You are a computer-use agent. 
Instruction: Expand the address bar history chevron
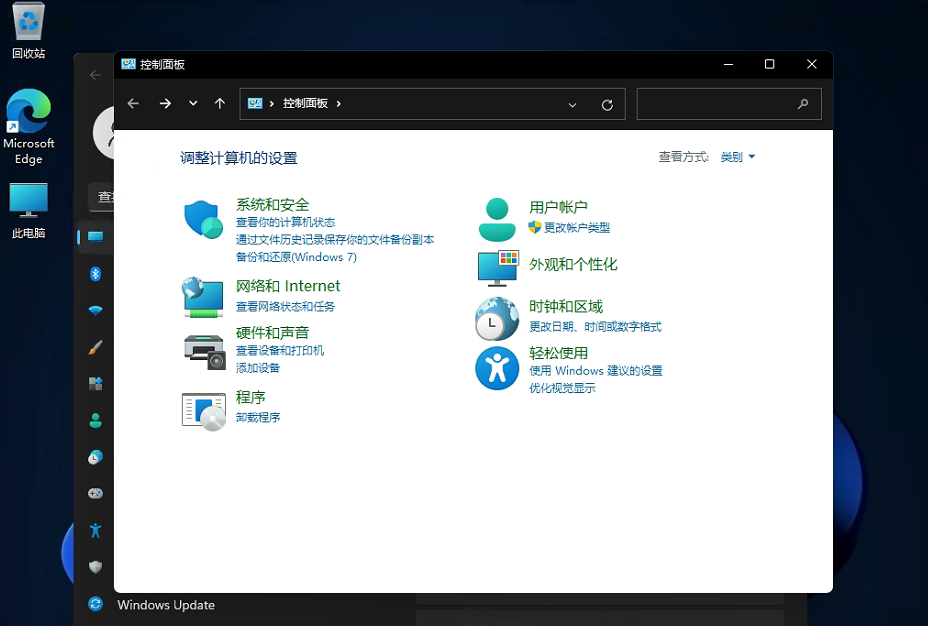(x=573, y=104)
